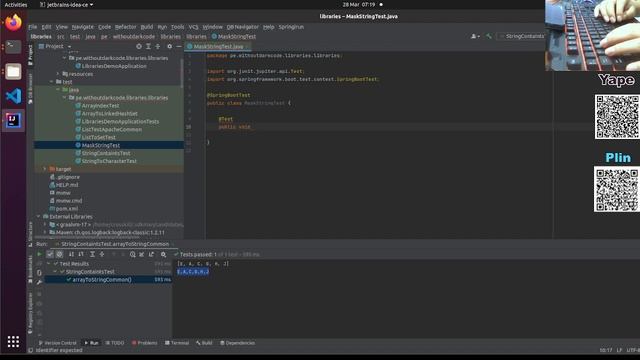Open the File menu

(x=33, y=27)
